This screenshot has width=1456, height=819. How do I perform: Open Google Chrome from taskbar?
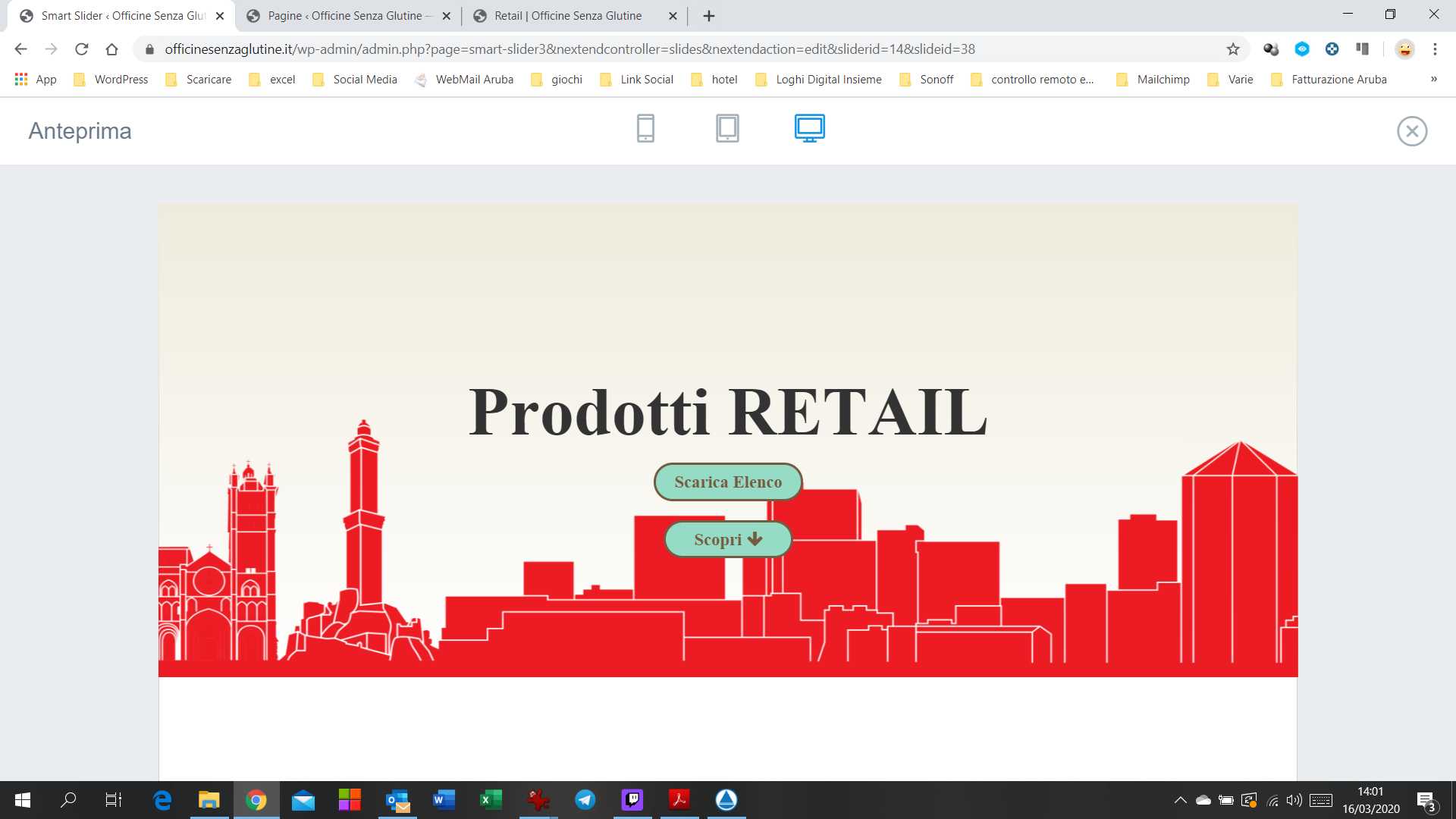256,800
